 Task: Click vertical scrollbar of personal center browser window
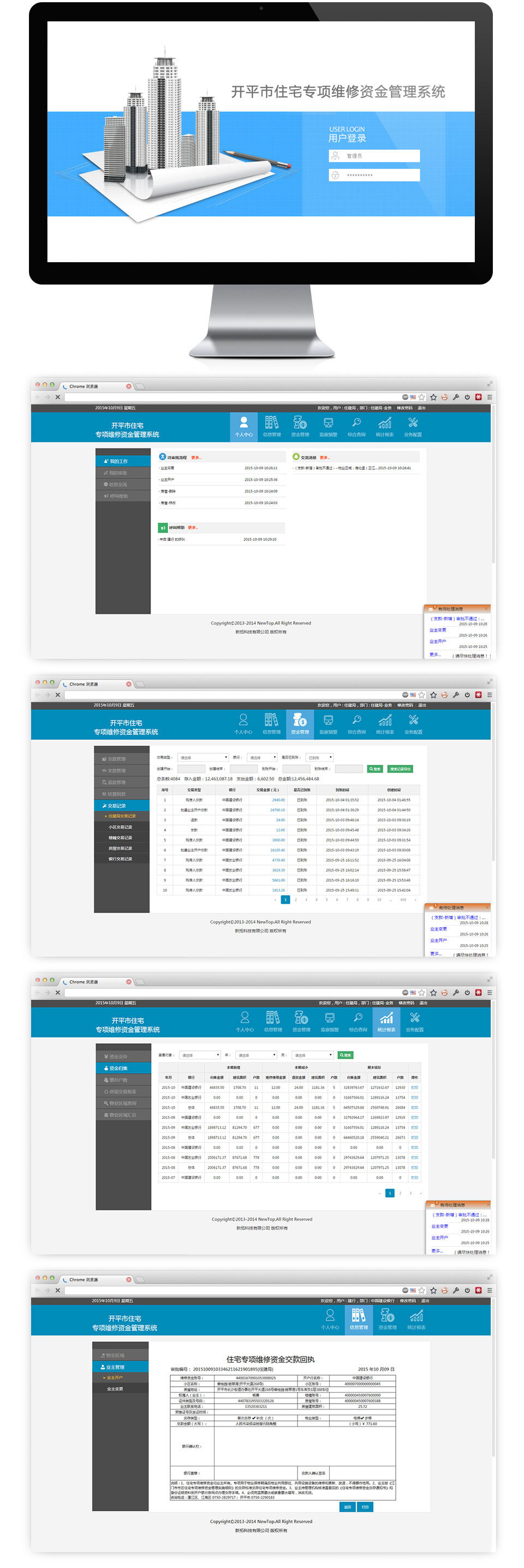coord(493,484)
